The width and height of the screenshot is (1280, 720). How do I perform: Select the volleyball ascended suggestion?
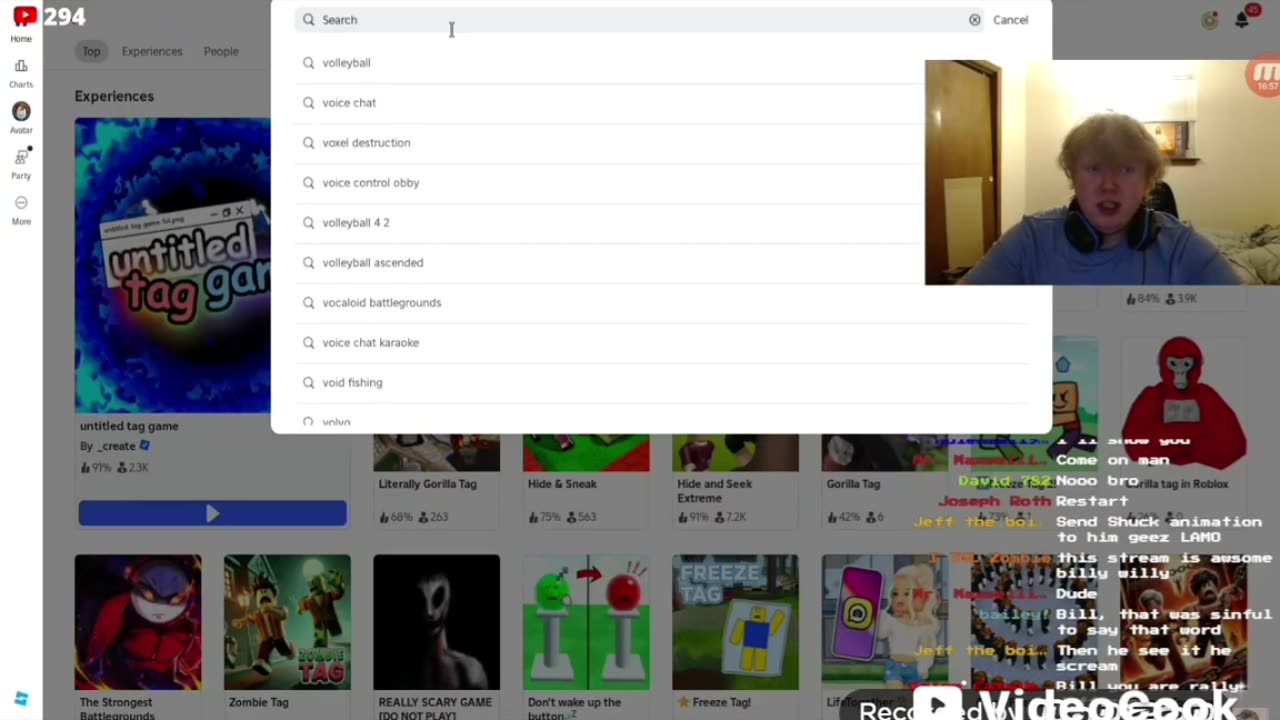tap(661, 263)
